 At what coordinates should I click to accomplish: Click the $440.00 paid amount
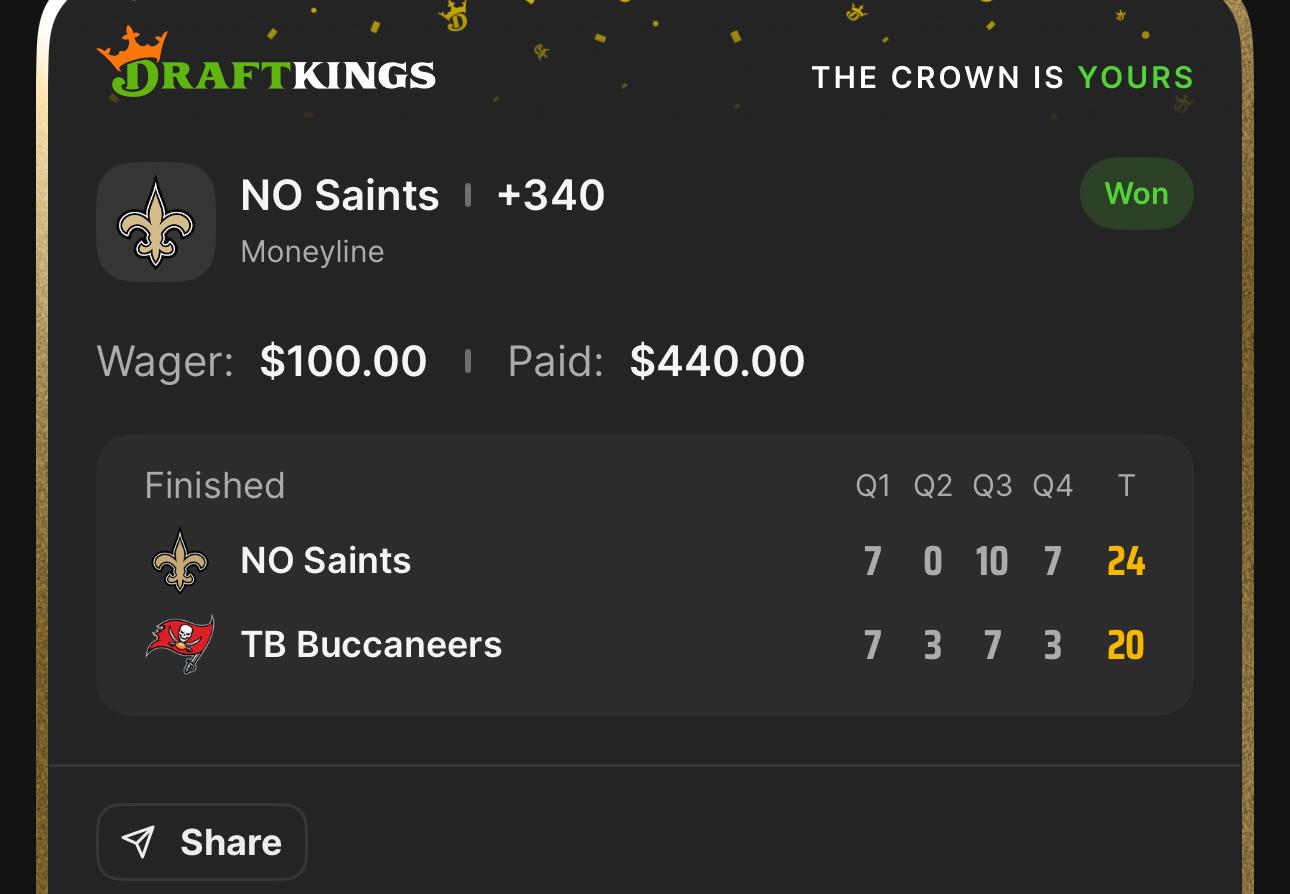pos(717,361)
